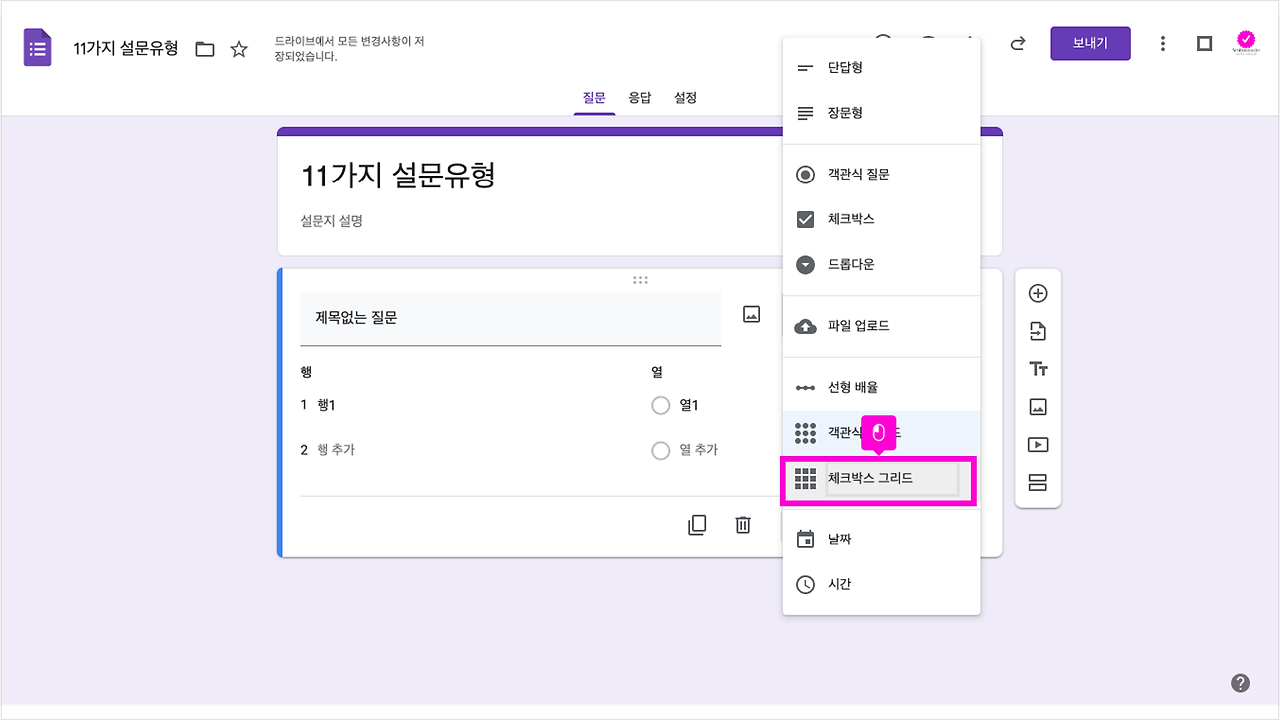Choose 체크박스 그리드 from the question type list
The image size is (1280, 720).
click(877, 478)
